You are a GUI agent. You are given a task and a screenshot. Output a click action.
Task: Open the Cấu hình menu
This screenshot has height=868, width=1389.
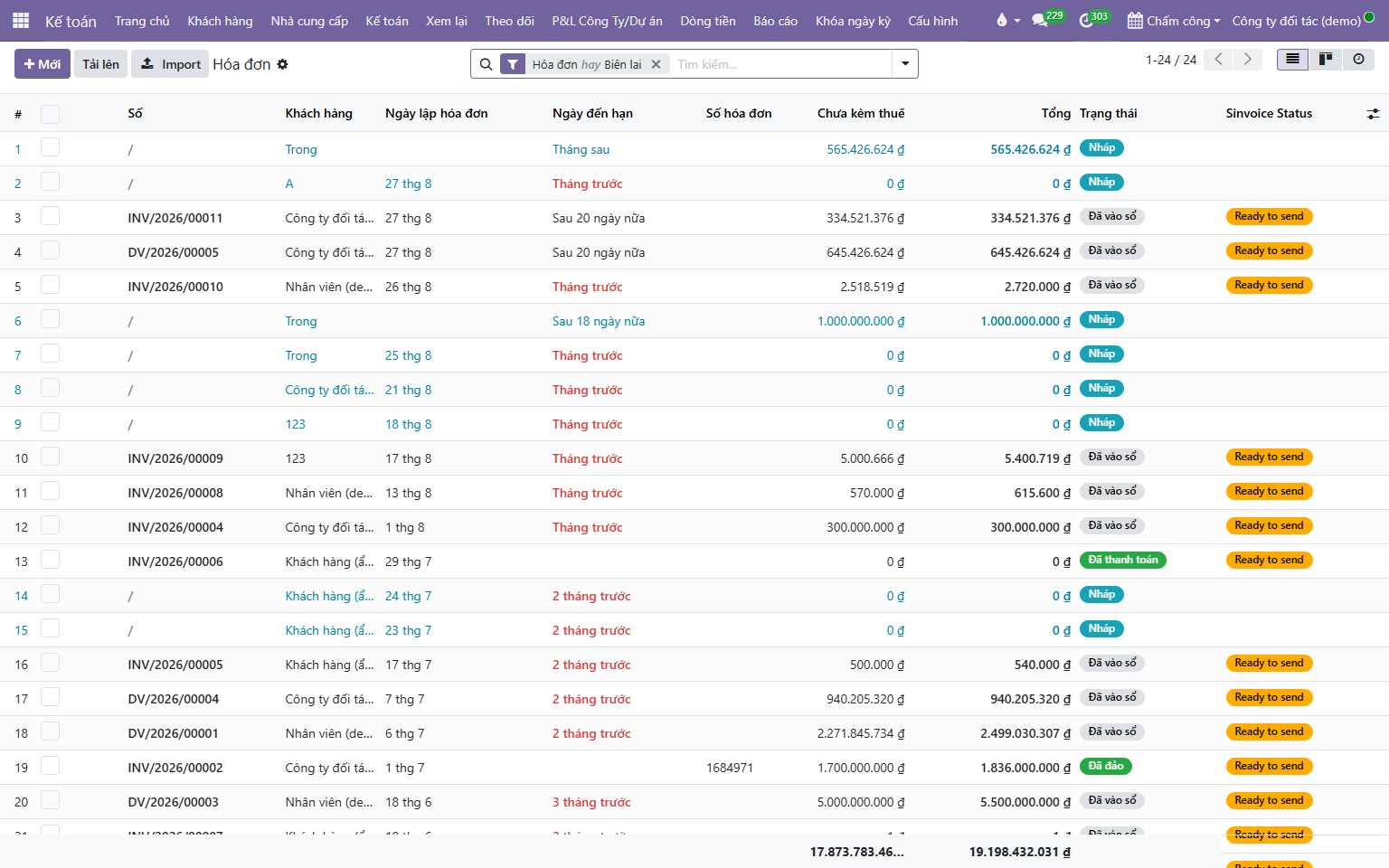tap(932, 21)
